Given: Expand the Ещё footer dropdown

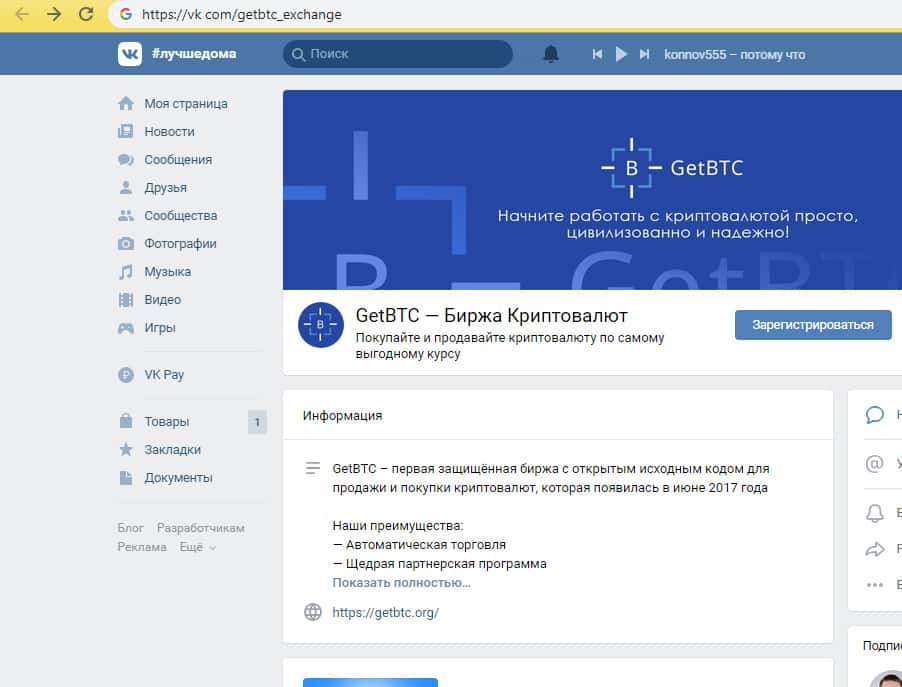Looking at the screenshot, I should [198, 547].
